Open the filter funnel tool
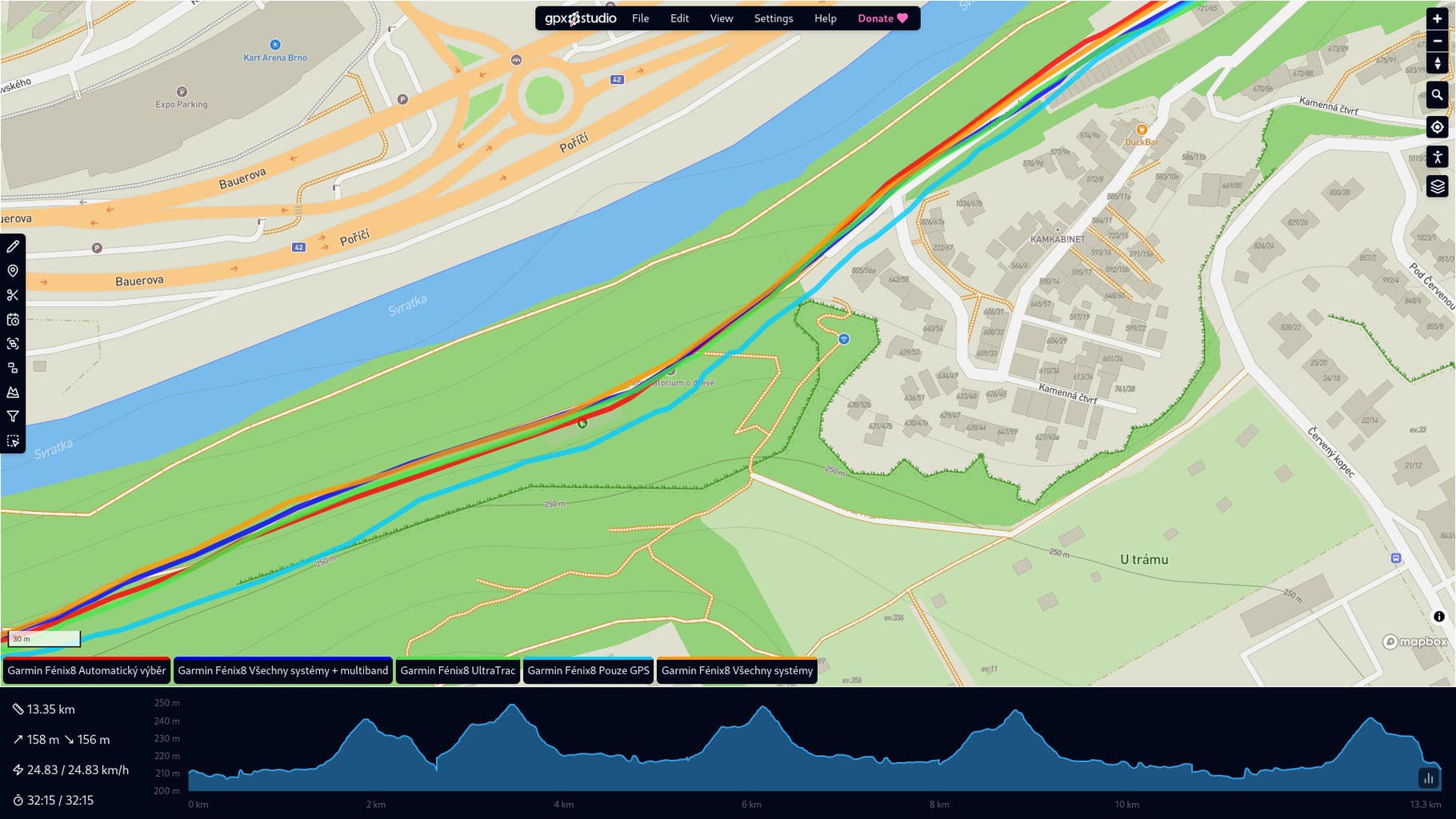 click(x=13, y=416)
